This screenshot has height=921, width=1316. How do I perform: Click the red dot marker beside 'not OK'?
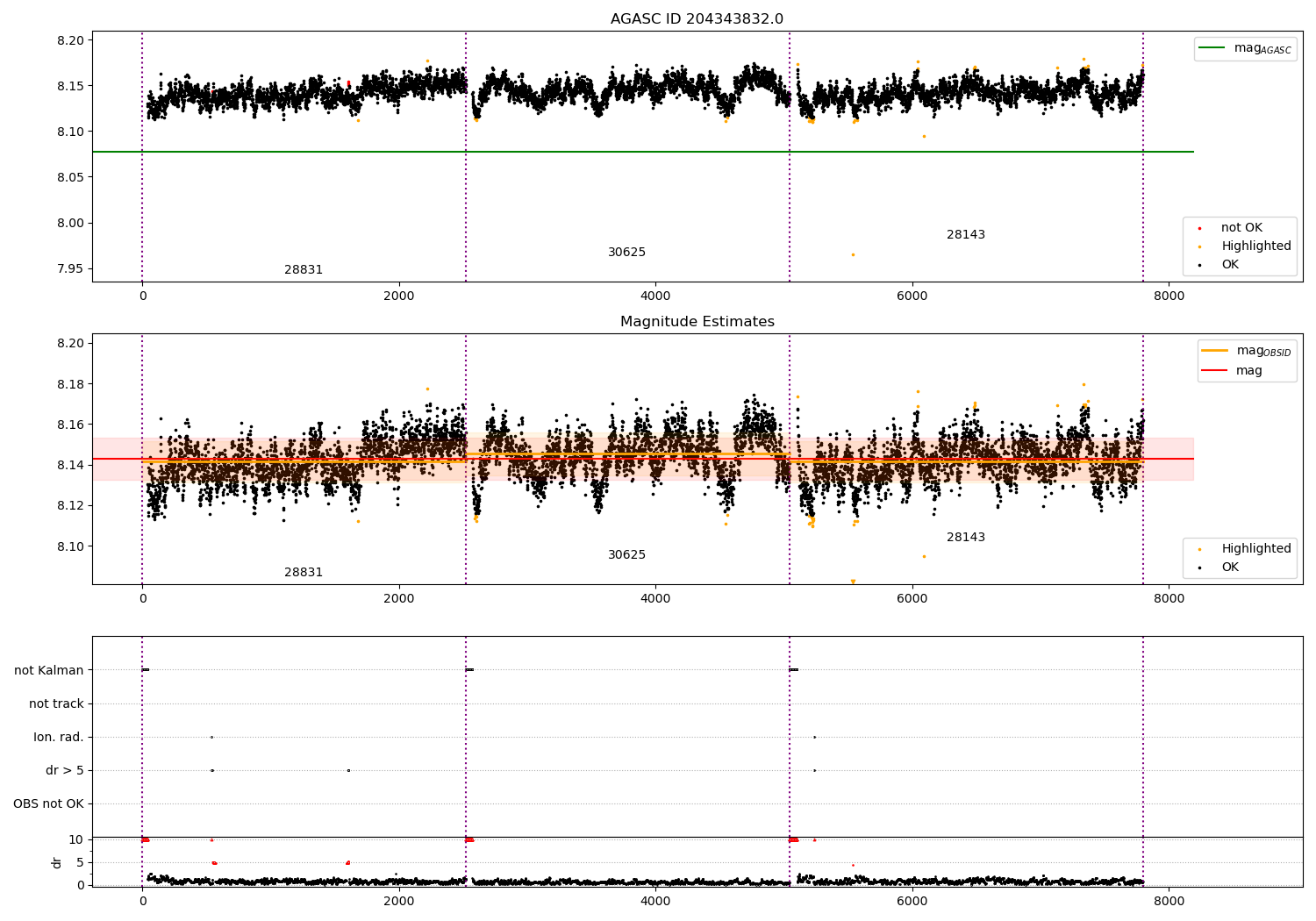click(1199, 228)
